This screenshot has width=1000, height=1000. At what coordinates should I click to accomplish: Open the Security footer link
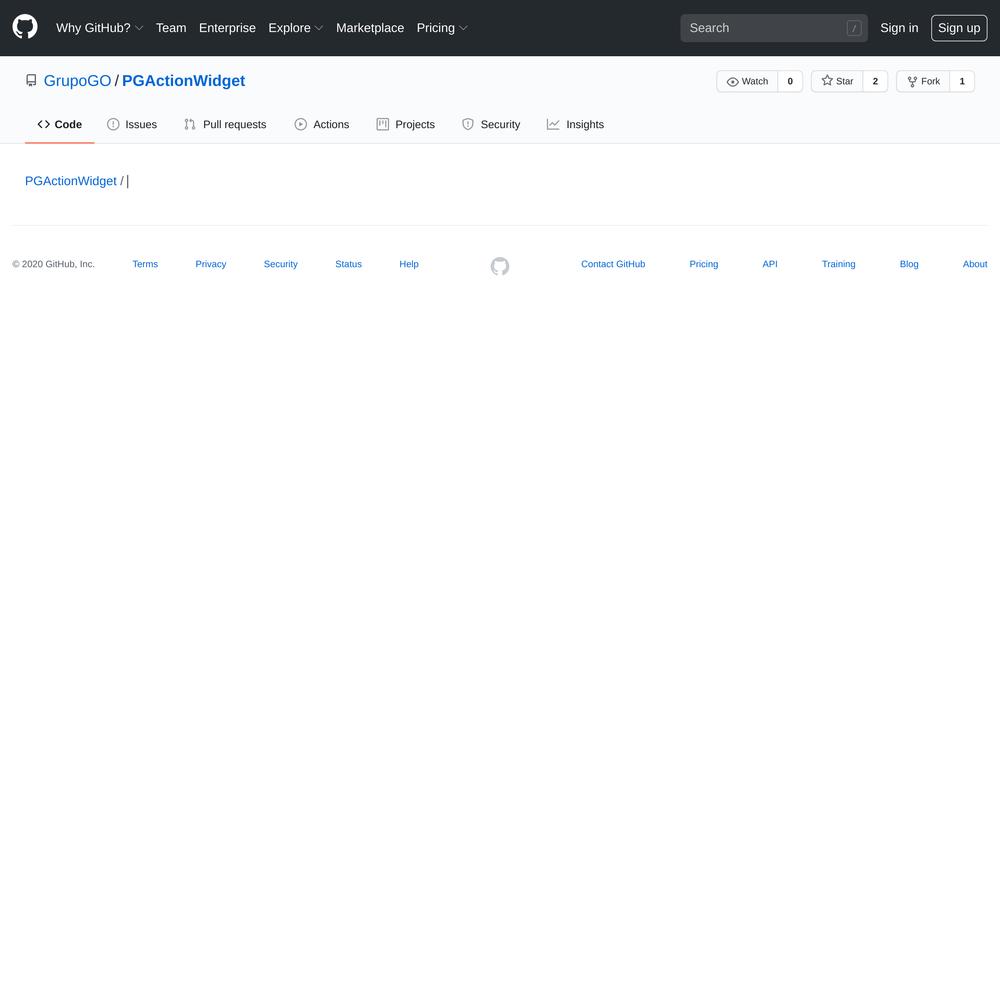point(281,264)
